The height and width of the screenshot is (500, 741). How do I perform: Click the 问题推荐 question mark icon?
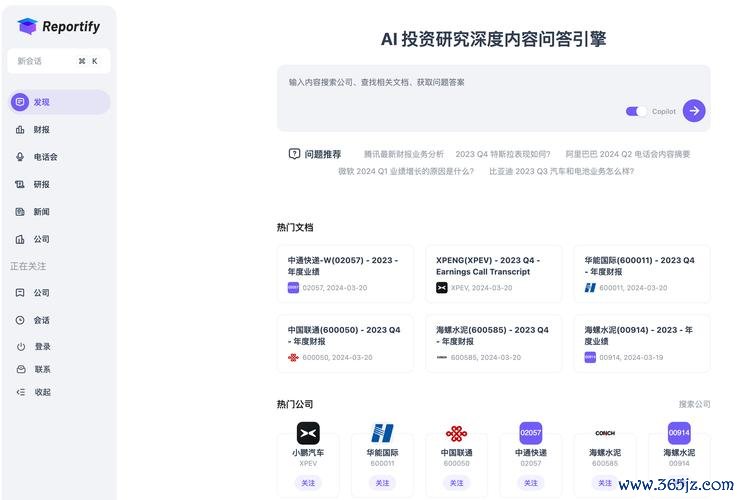coord(294,154)
